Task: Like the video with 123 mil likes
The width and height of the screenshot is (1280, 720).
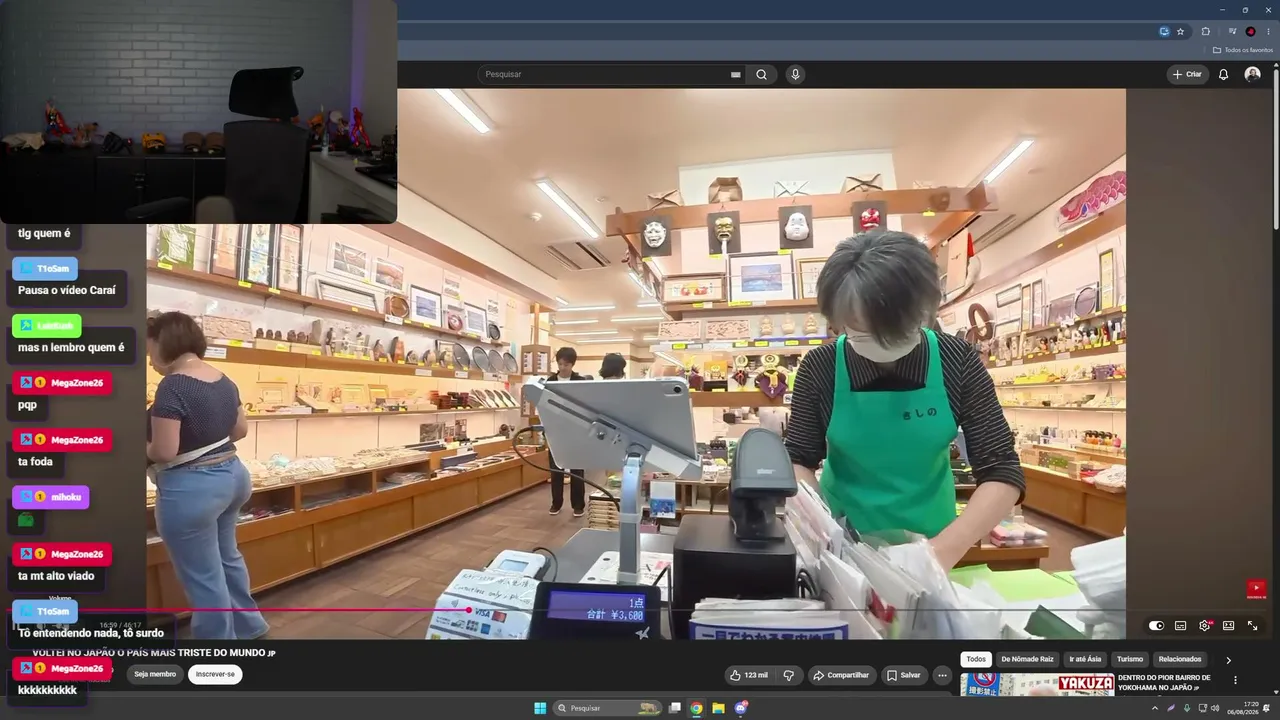Action: (749, 675)
